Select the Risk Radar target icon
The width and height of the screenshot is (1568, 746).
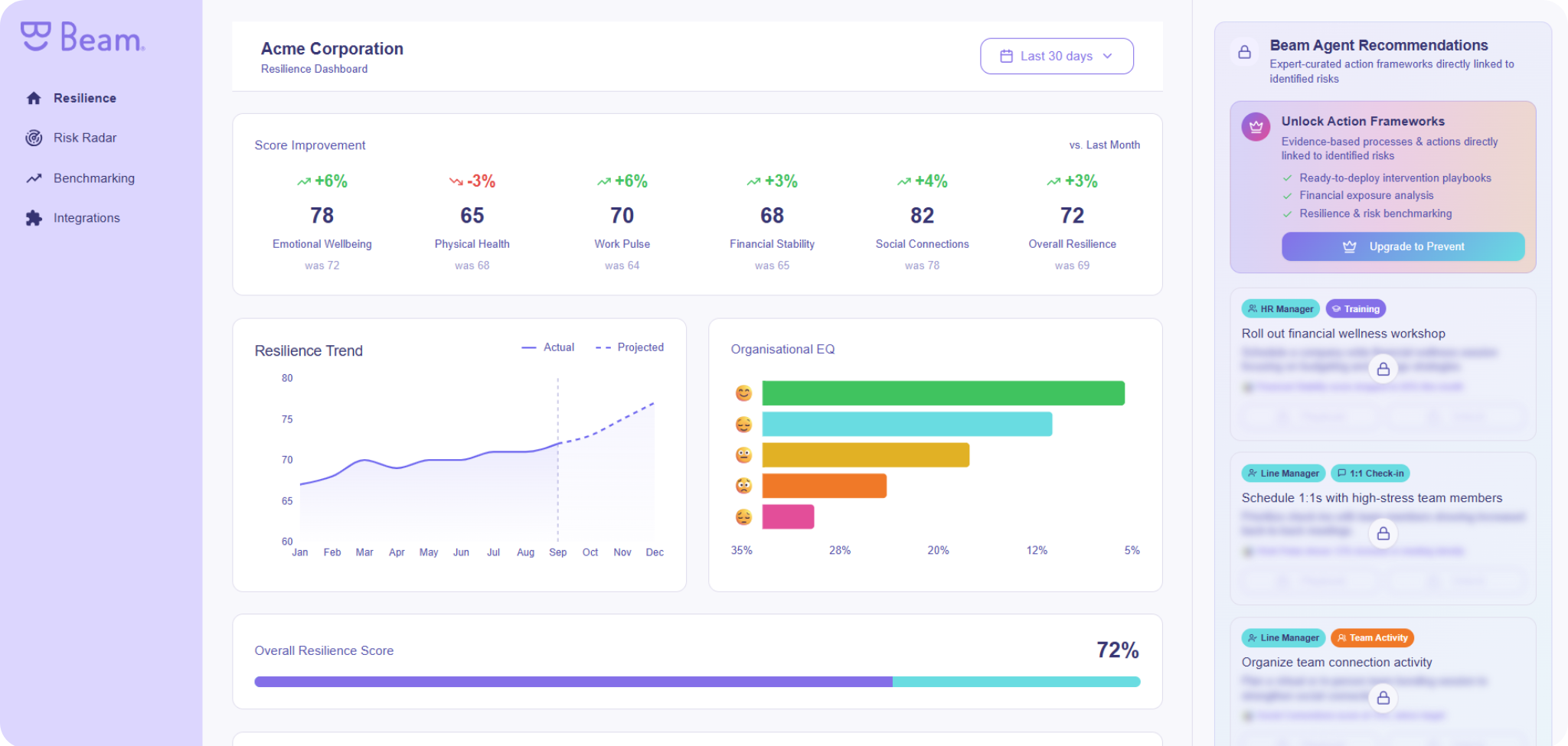[x=34, y=138]
